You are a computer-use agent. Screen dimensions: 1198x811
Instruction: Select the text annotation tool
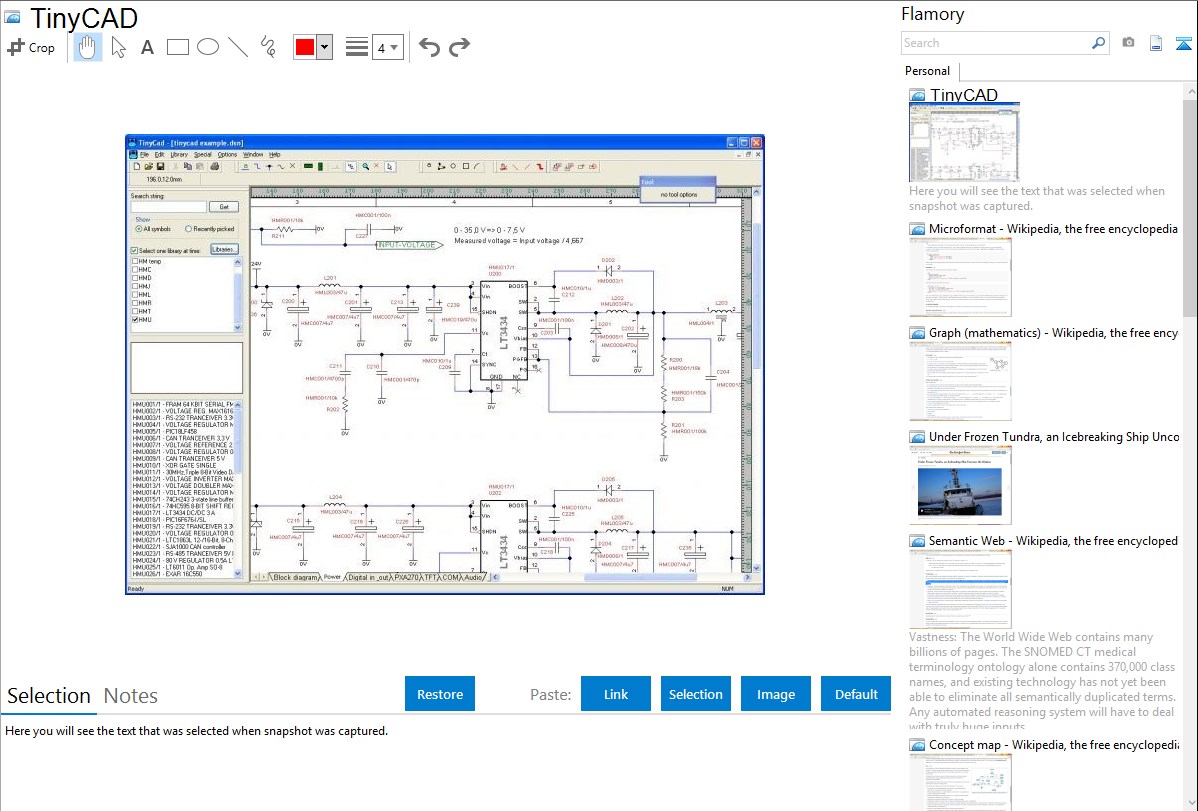tap(147, 47)
